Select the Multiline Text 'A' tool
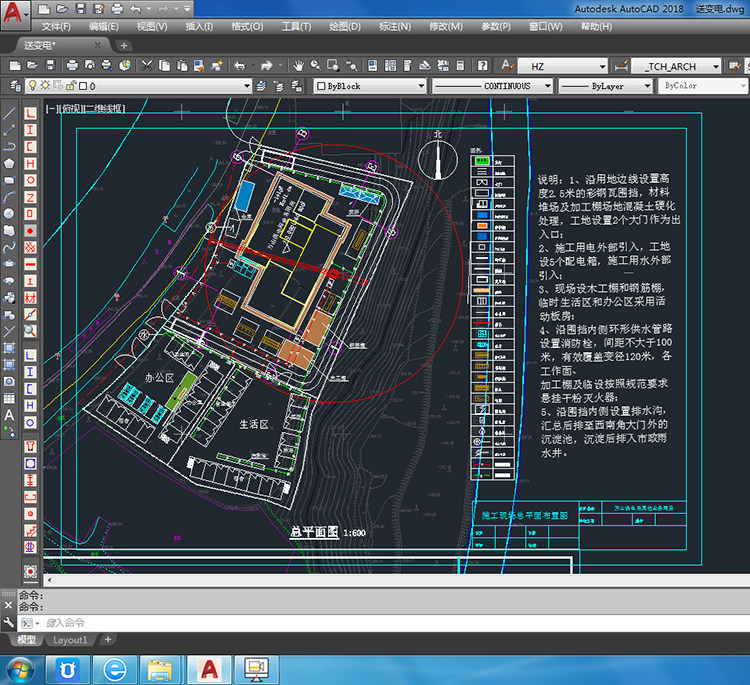The width and height of the screenshot is (750, 685). click(x=9, y=415)
